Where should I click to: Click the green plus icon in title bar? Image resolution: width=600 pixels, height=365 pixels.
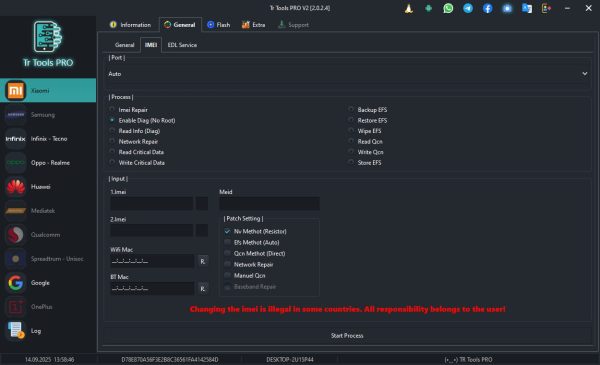point(429,8)
